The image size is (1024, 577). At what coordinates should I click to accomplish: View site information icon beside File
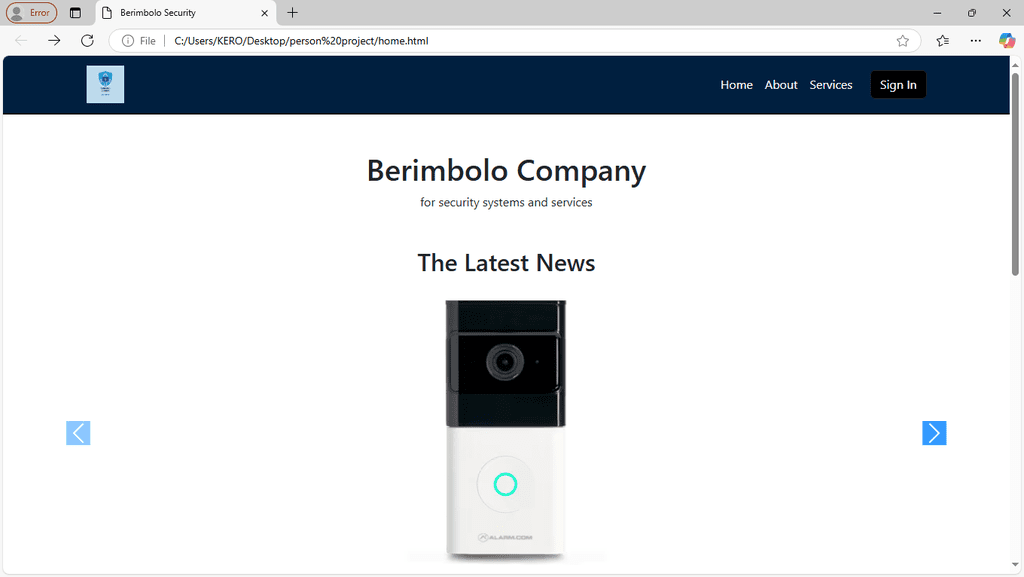click(x=128, y=40)
